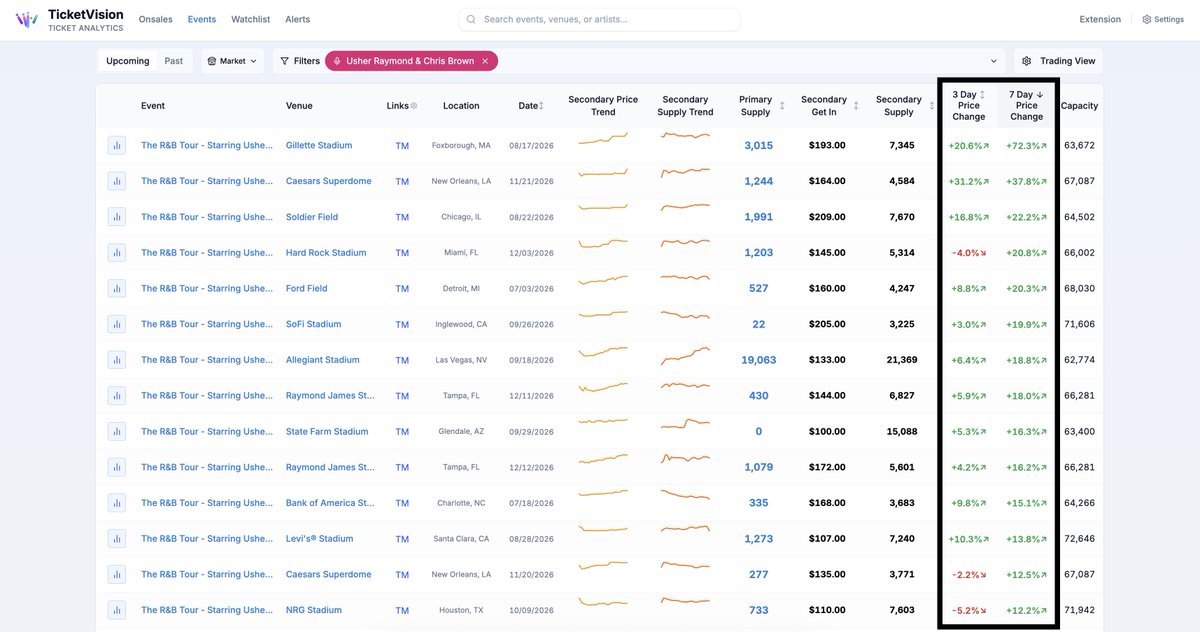This screenshot has height=632, width=1200.
Task: Open Gillette Stadium venue link
Action: pyautogui.click(x=319, y=145)
